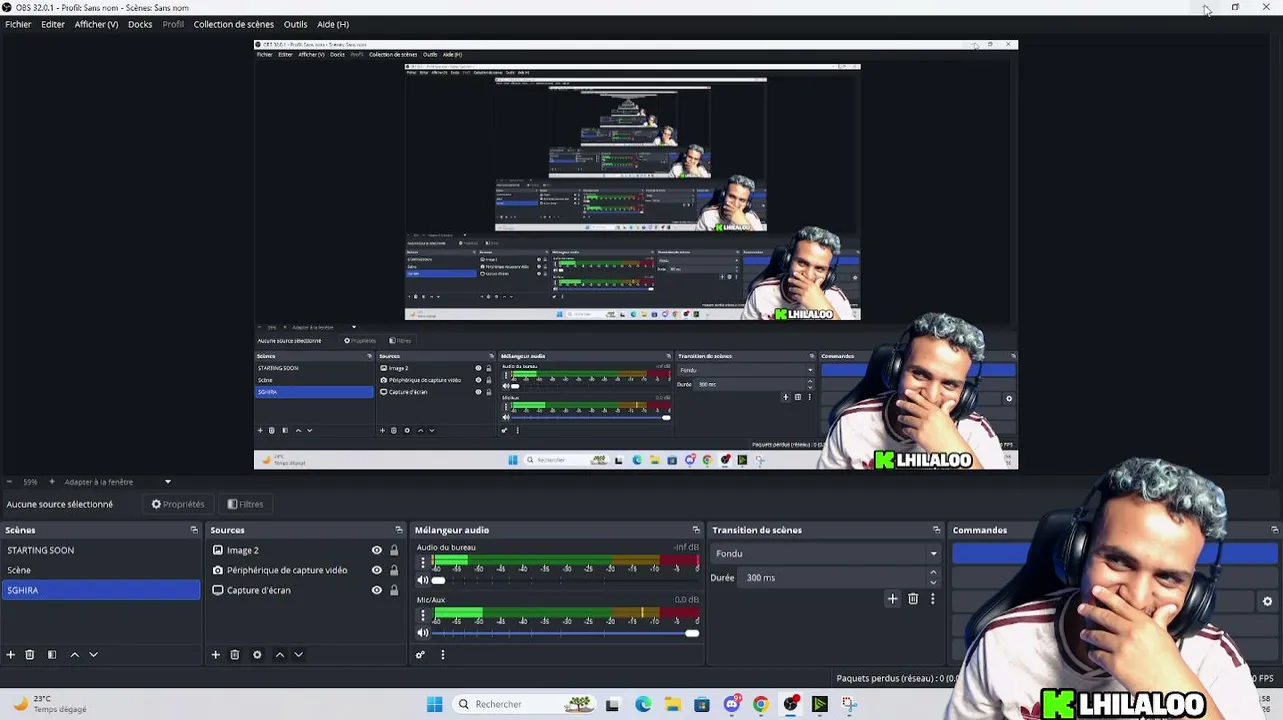1283x720 pixels.
Task: Add a scene transition with plus icon
Action: coord(893,599)
